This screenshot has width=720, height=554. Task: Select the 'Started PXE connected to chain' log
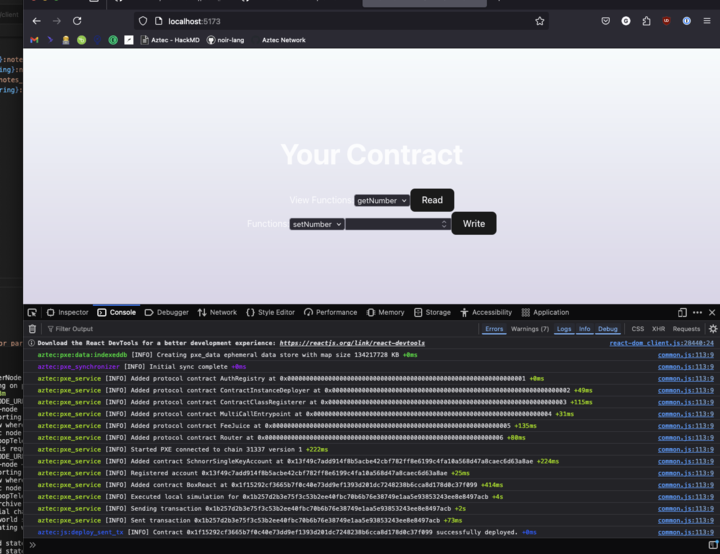pyautogui.click(x=371, y=450)
